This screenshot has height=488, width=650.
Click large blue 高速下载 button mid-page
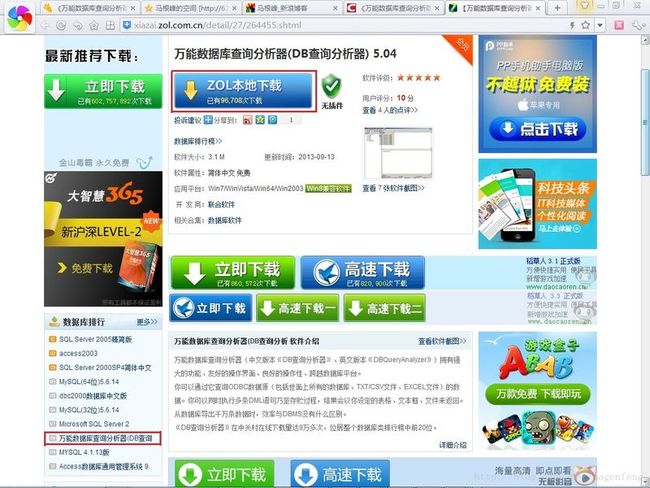point(363,273)
